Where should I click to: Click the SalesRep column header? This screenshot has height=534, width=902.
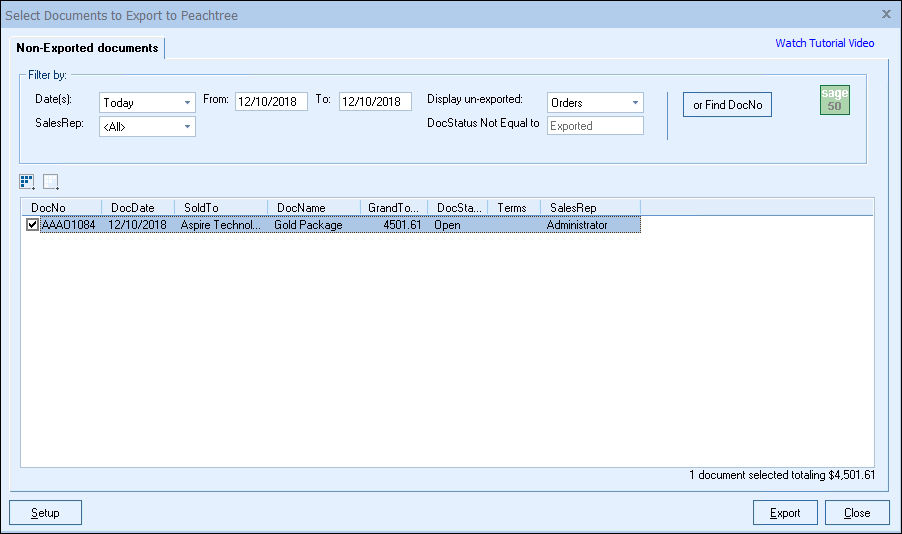tap(590, 207)
